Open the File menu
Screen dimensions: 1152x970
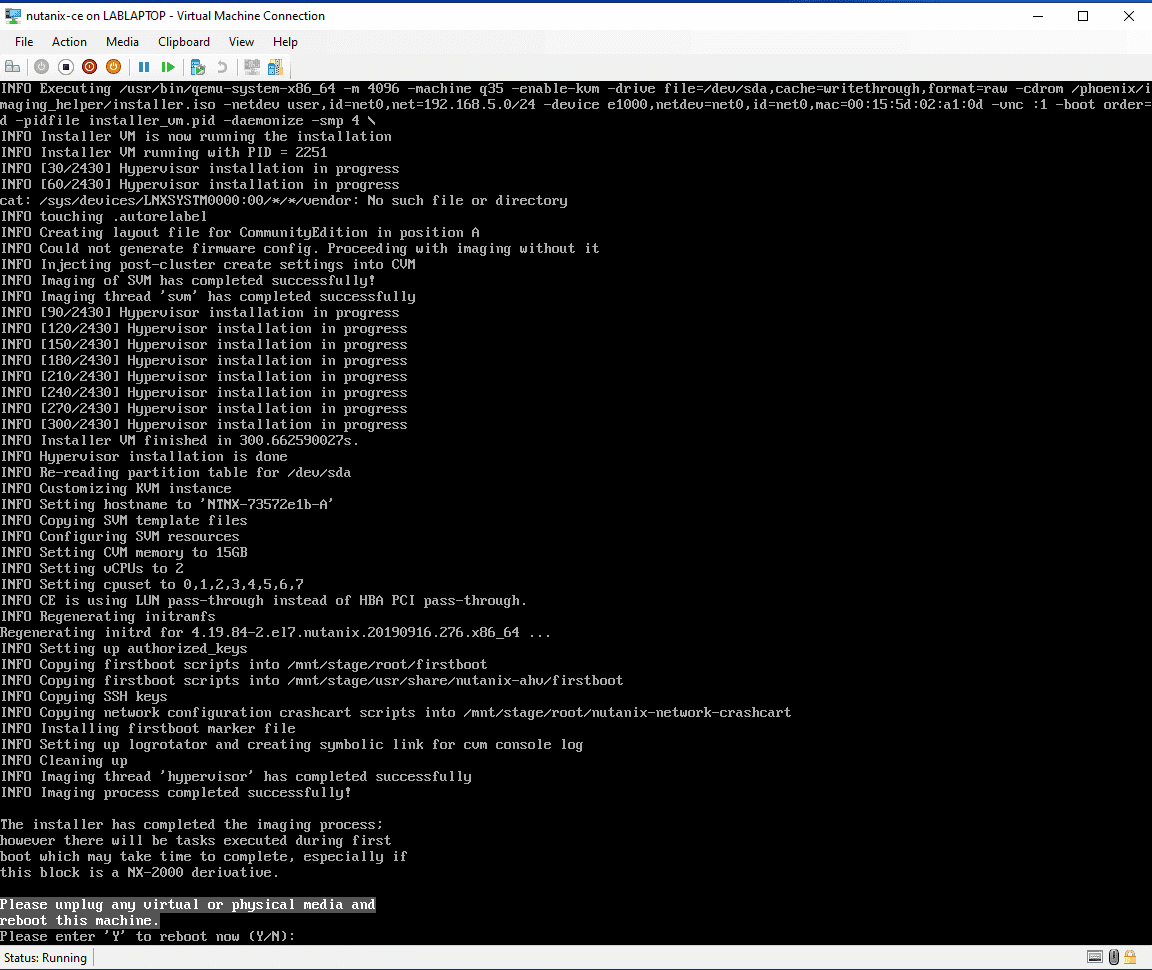[x=24, y=42]
